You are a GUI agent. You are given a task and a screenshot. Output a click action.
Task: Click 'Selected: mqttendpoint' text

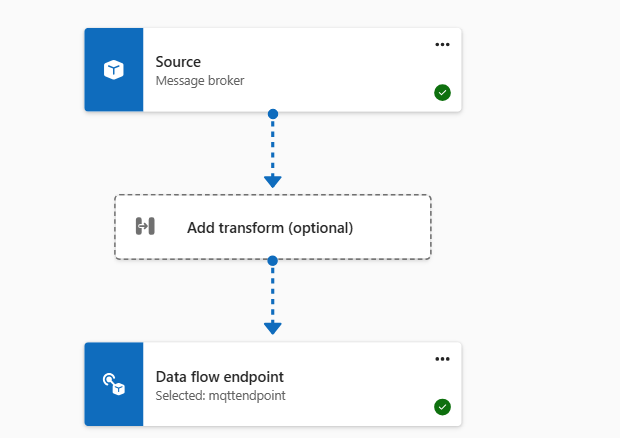click(220, 396)
